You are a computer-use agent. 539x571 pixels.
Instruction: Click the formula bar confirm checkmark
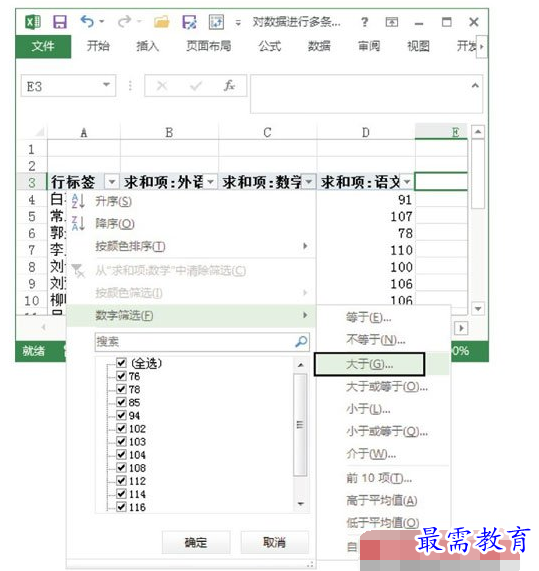pos(196,86)
